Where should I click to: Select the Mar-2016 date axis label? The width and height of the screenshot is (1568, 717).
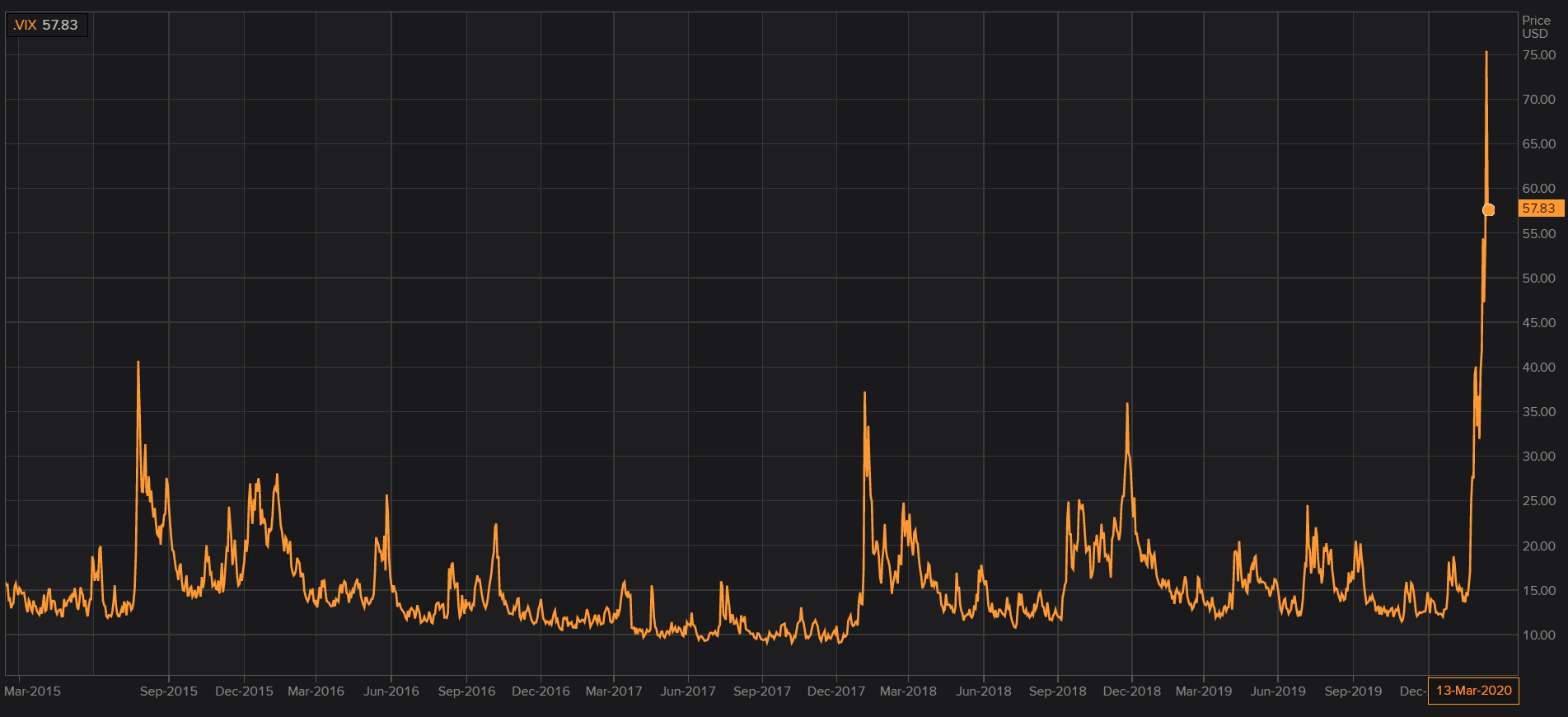click(x=316, y=691)
